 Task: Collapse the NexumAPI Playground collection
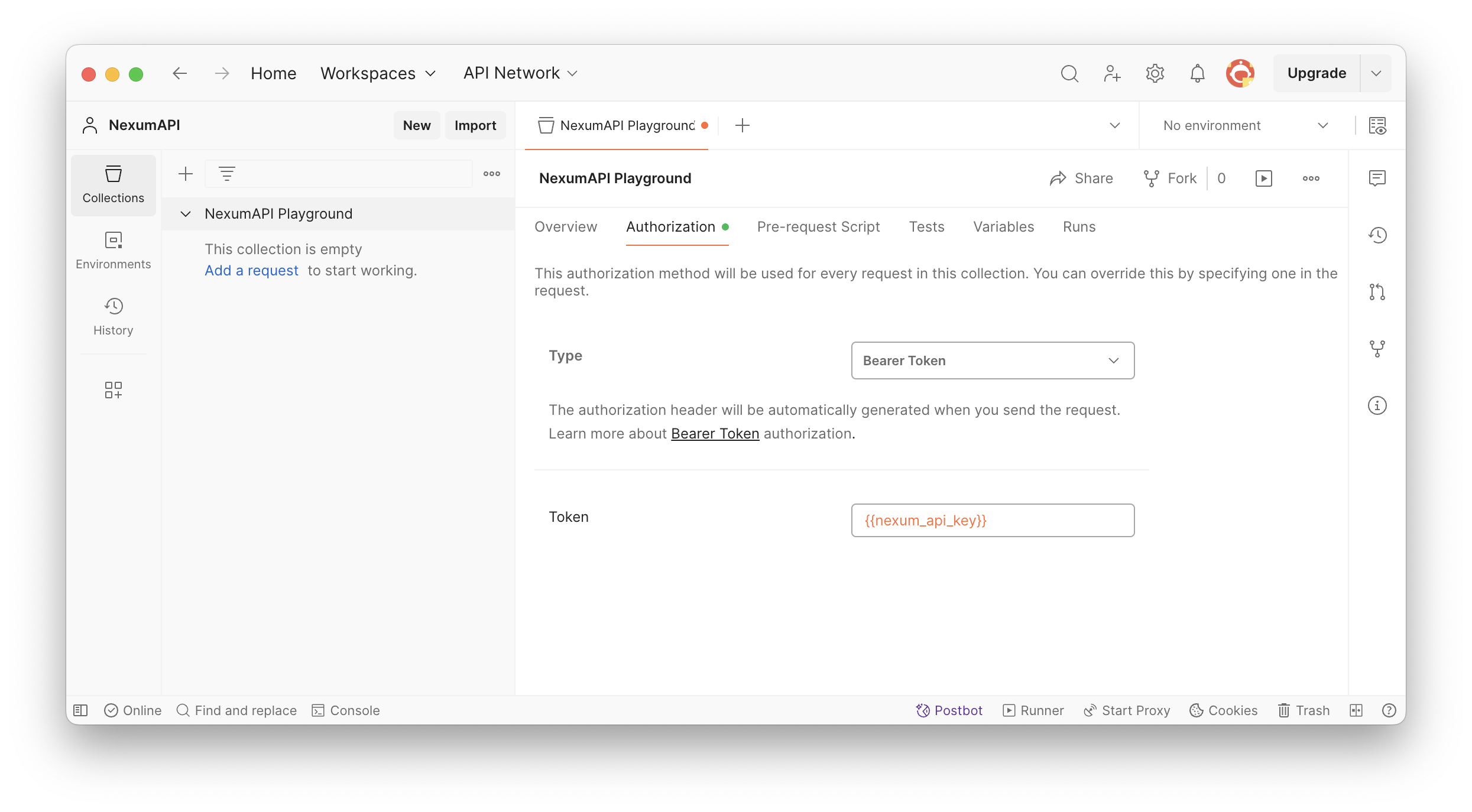(x=186, y=214)
